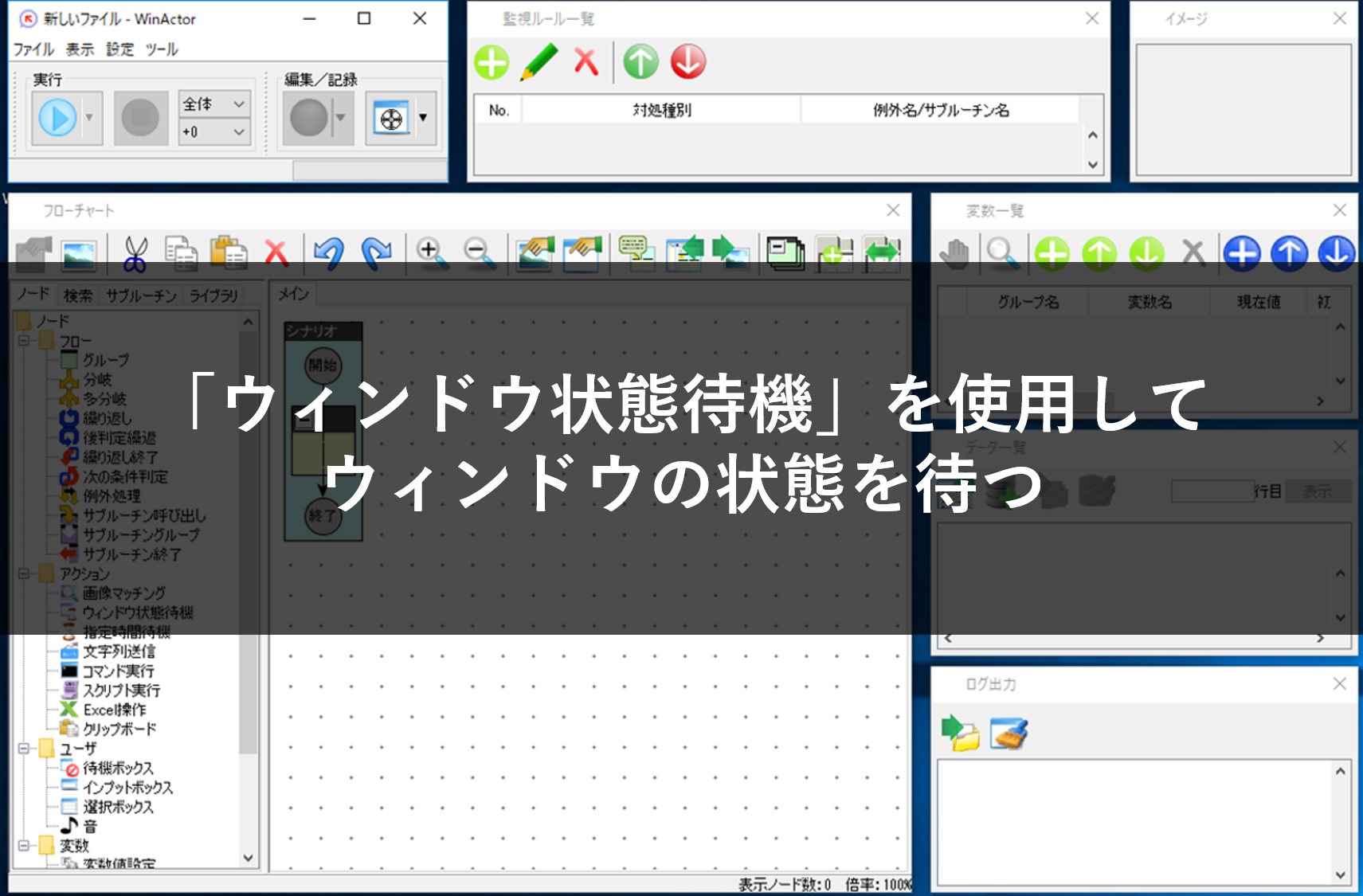This screenshot has height=896, width=1363.
Task: Select the 選択ボックス node in tree
Action: click(118, 807)
